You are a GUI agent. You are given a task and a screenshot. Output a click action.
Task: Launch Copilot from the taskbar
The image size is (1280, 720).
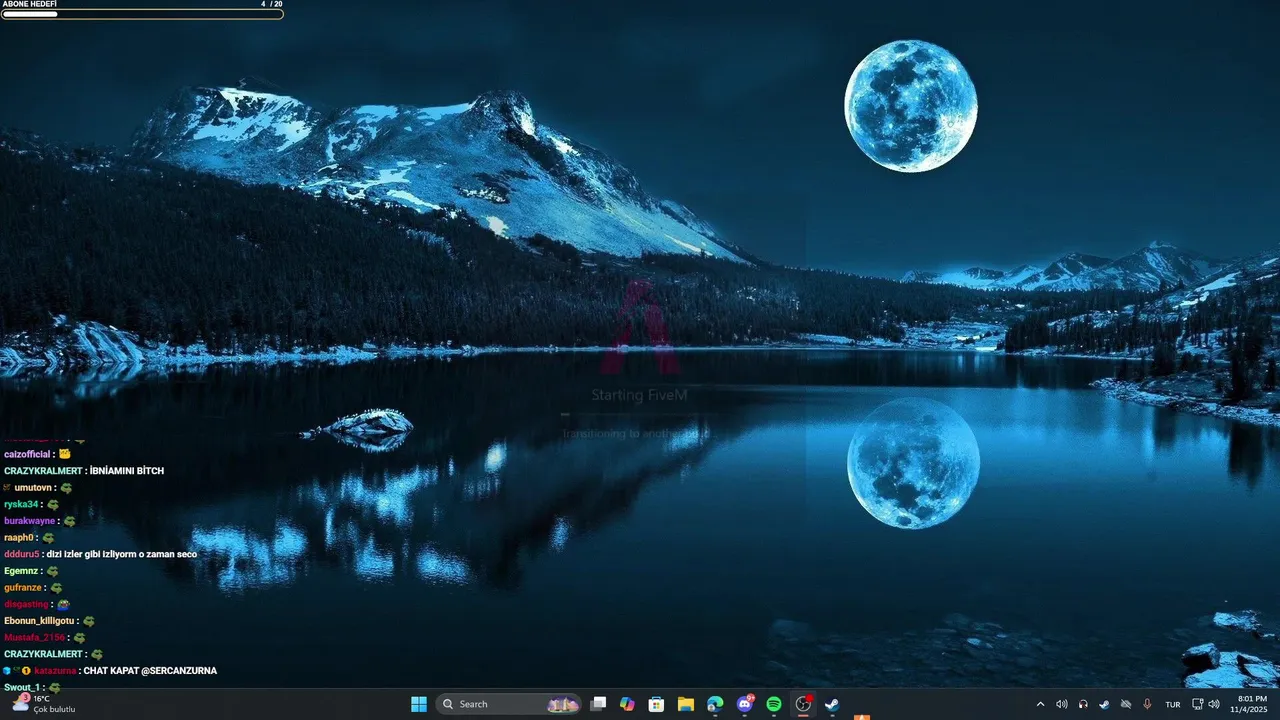(627, 704)
